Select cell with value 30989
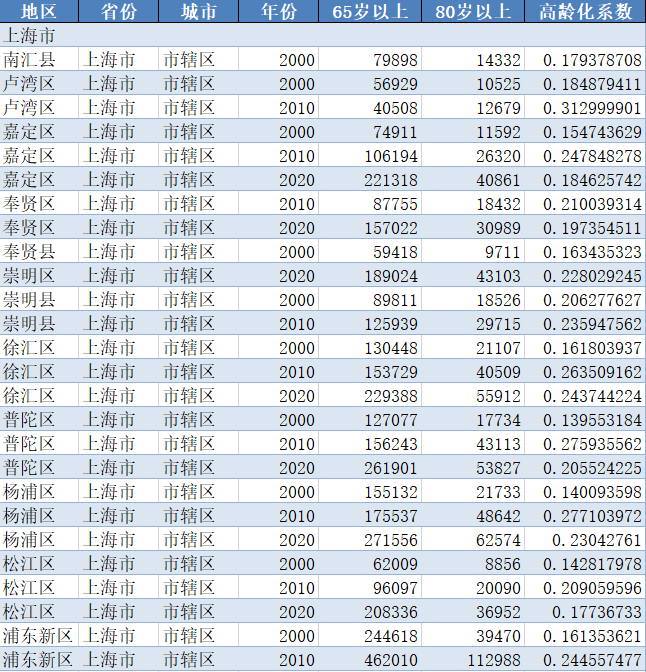646x672 pixels. 473,227
